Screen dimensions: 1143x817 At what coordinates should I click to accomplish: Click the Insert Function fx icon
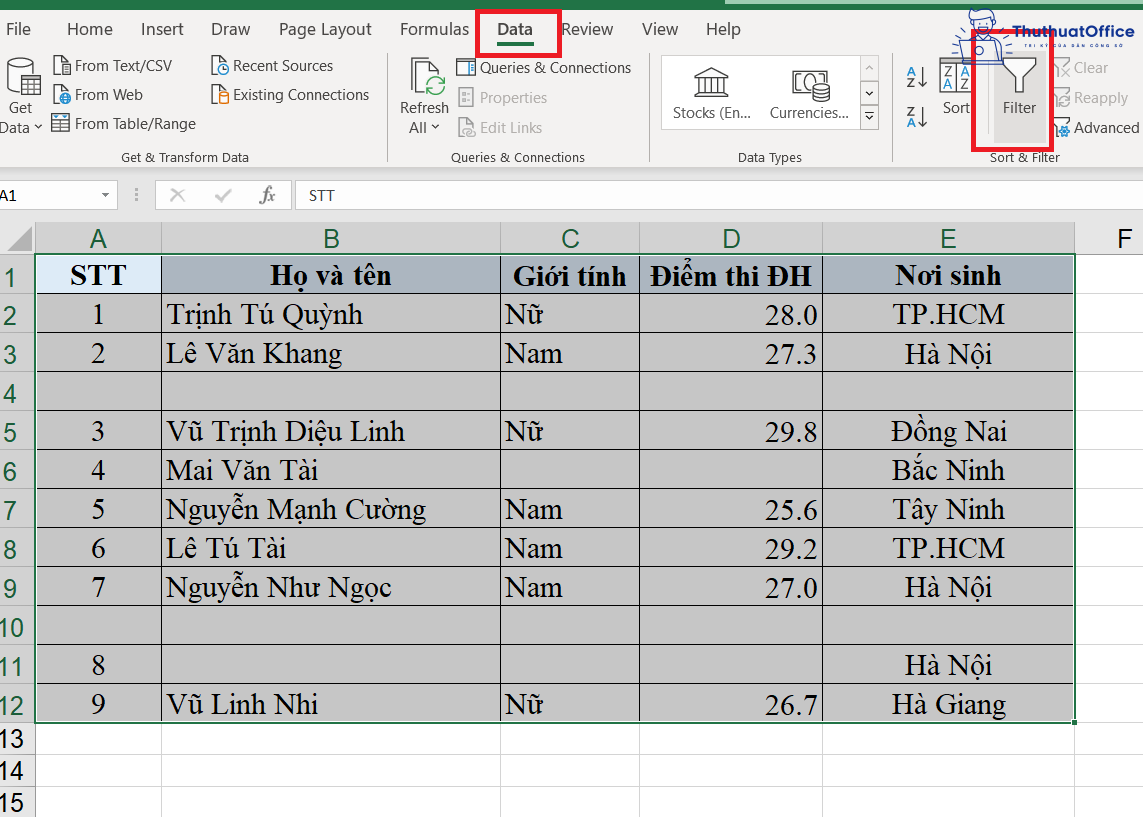tap(268, 195)
